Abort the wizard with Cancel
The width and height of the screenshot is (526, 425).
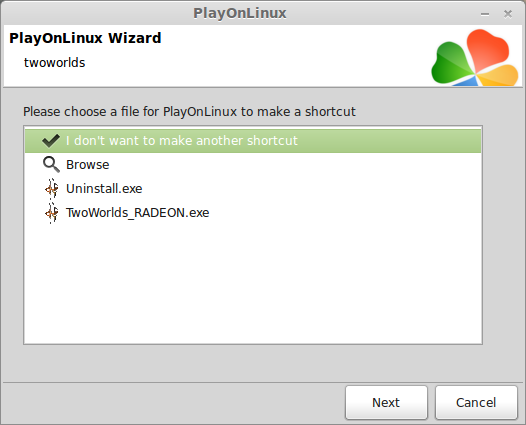coord(476,402)
